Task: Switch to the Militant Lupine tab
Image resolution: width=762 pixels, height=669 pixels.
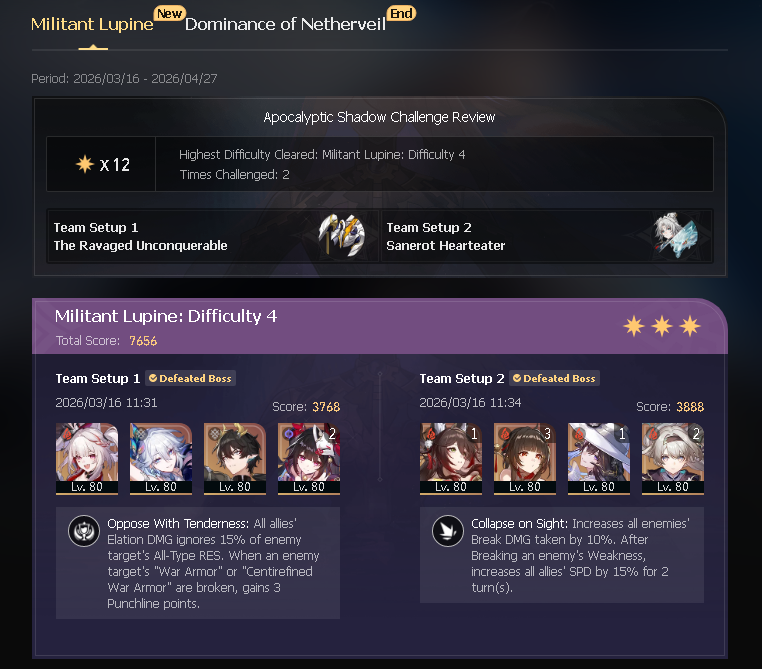Action: pos(92,24)
